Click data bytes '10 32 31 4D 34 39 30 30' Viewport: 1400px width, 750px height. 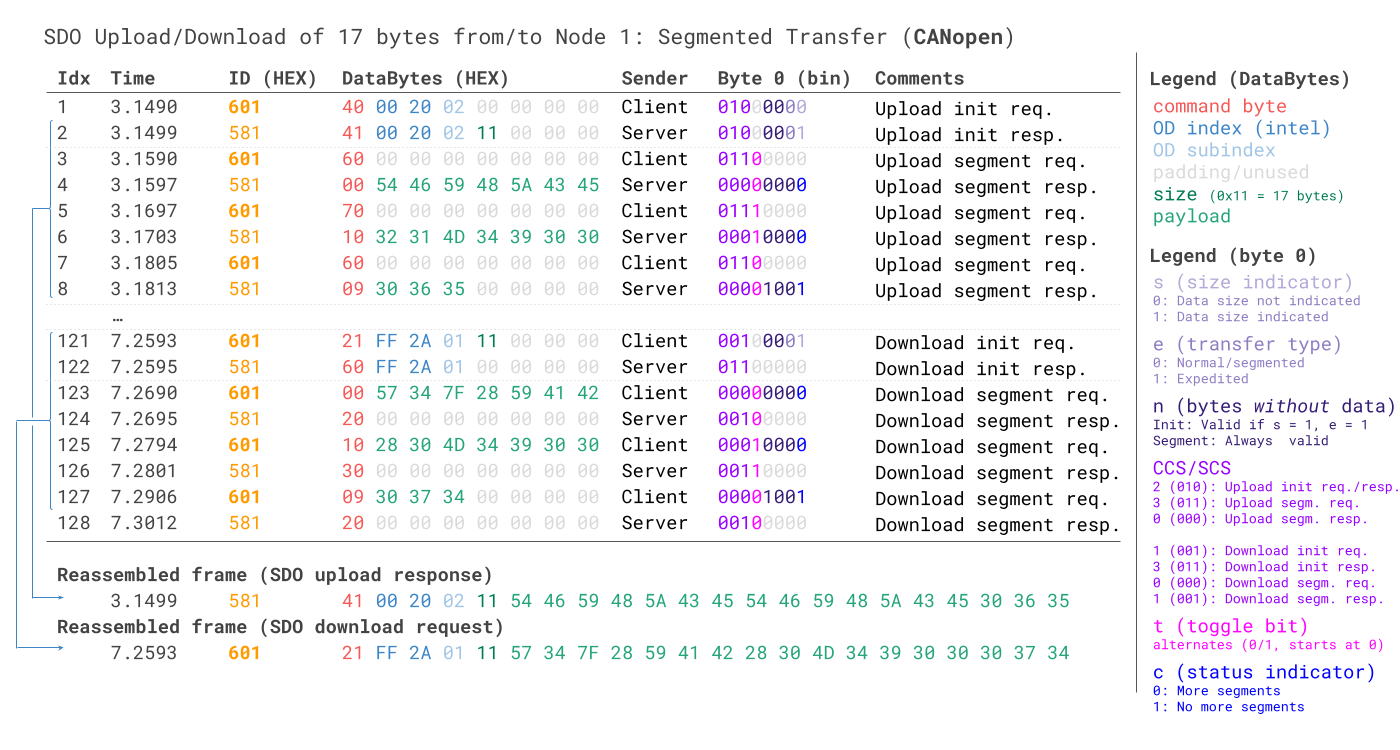(x=471, y=237)
